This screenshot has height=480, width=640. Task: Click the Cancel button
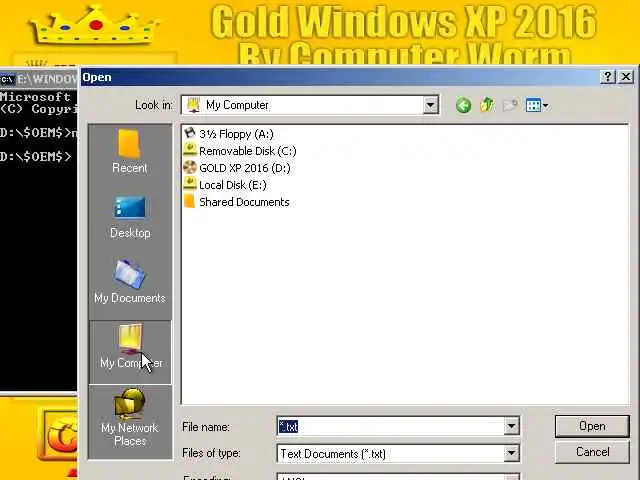(x=592, y=452)
